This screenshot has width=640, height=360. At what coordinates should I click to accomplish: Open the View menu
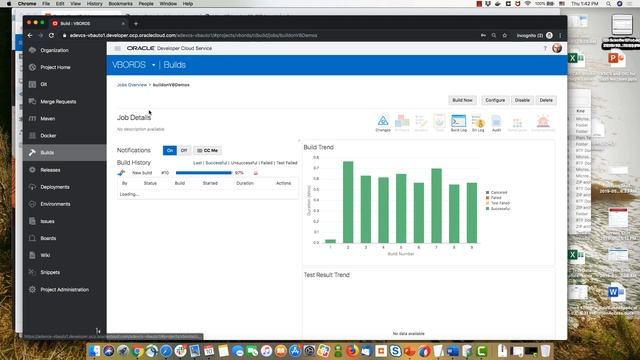click(76, 4)
